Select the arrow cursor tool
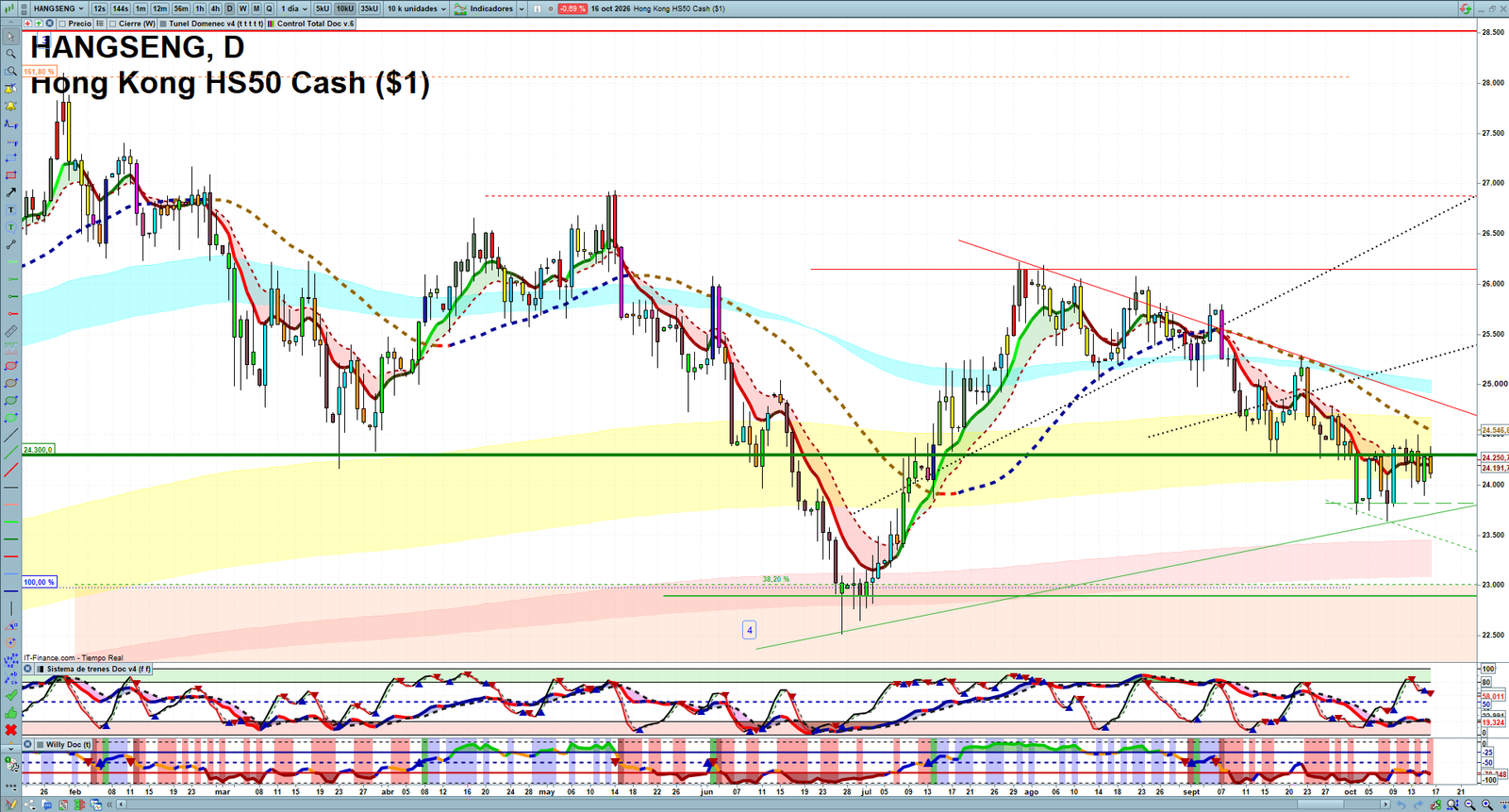The width and height of the screenshot is (1509, 812). click(x=10, y=37)
